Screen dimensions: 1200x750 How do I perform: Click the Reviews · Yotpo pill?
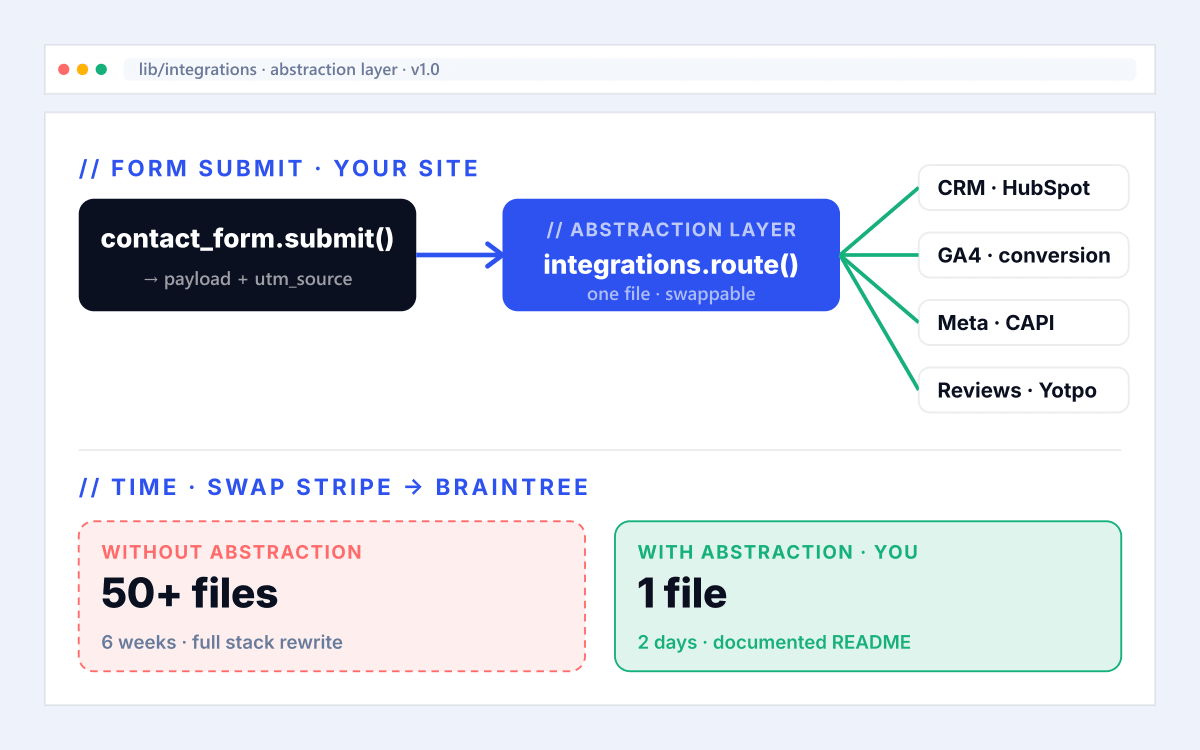coord(1024,390)
